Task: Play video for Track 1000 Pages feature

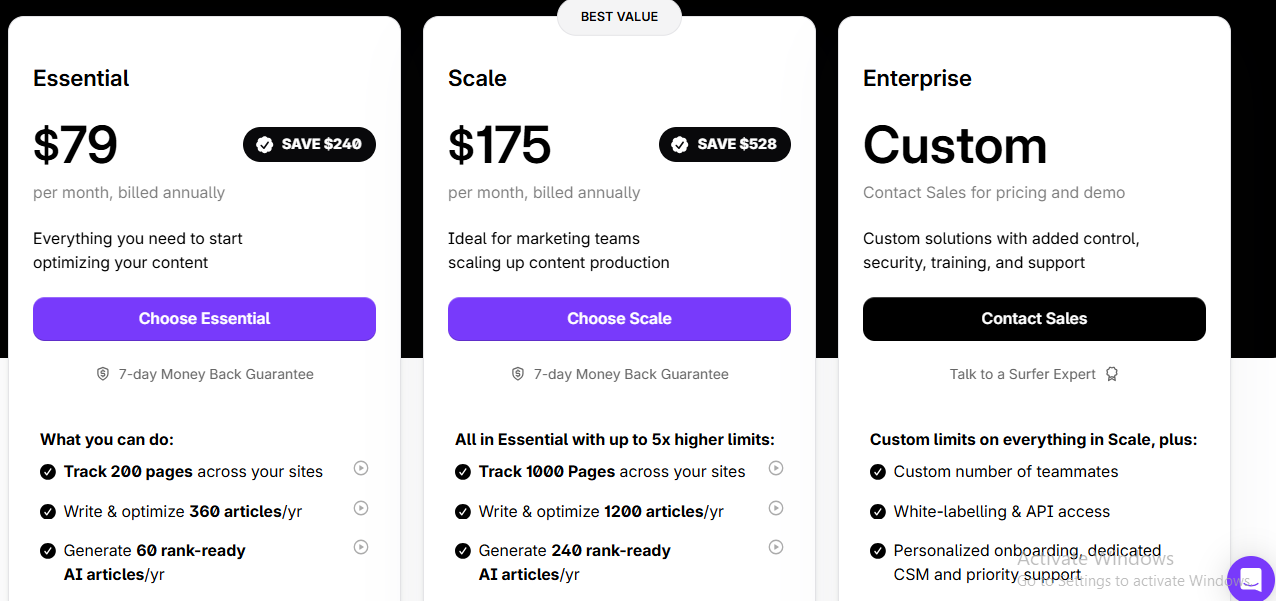Action: tap(776, 468)
